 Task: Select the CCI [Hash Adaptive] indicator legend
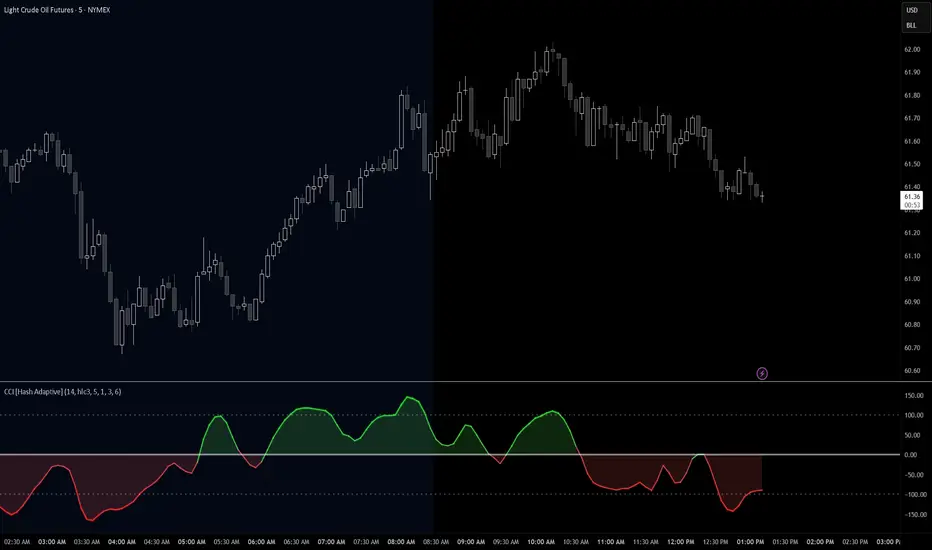click(x=62, y=392)
